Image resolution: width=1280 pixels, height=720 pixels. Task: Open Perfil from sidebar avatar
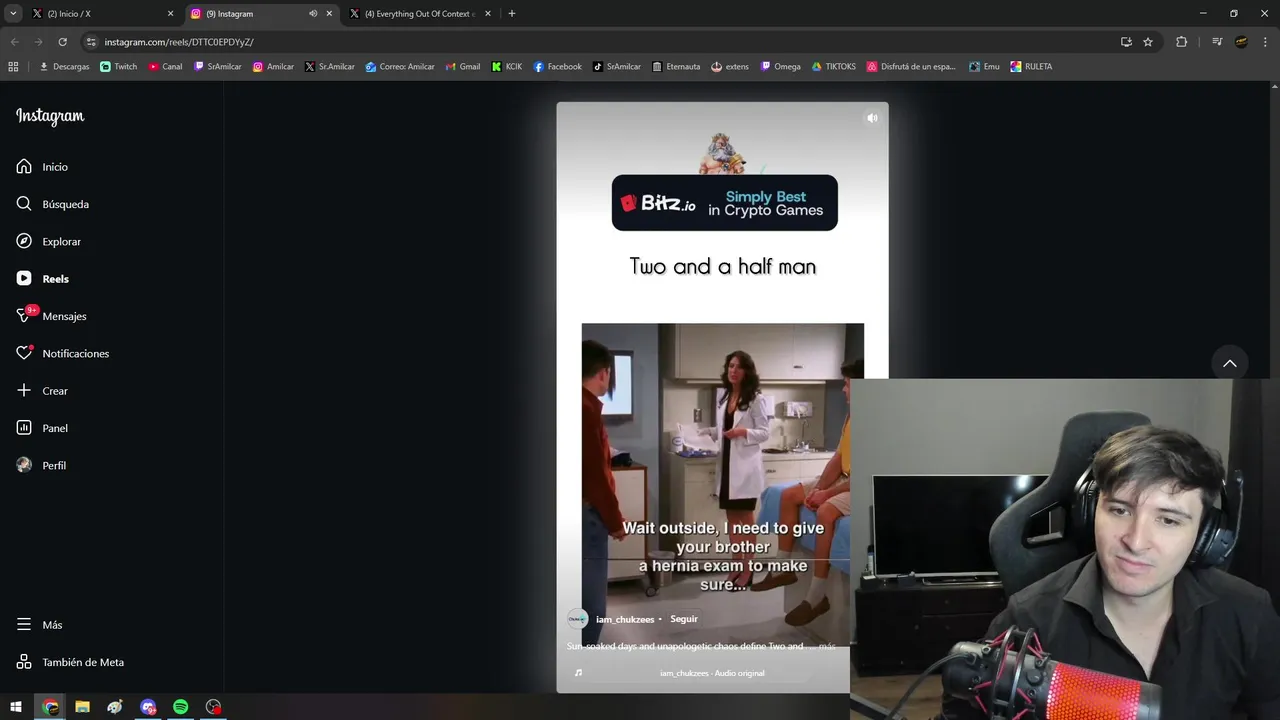click(41, 466)
